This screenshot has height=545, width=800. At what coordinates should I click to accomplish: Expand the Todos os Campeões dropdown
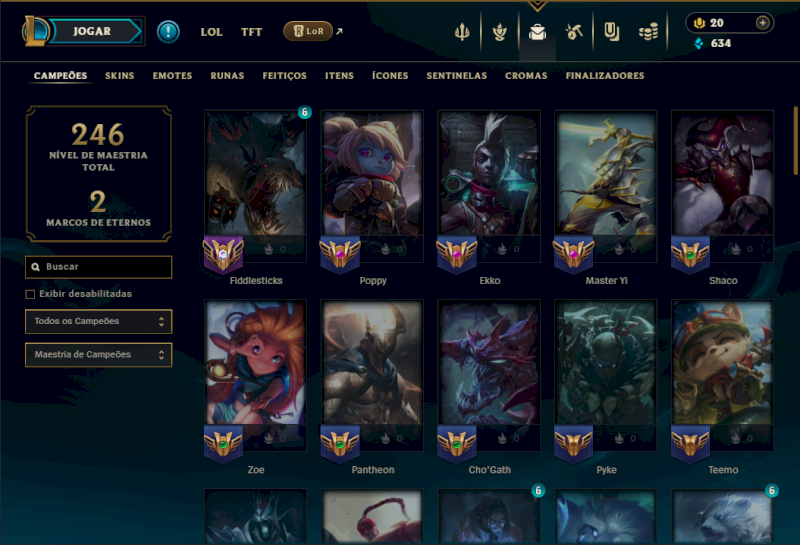[x=98, y=321]
